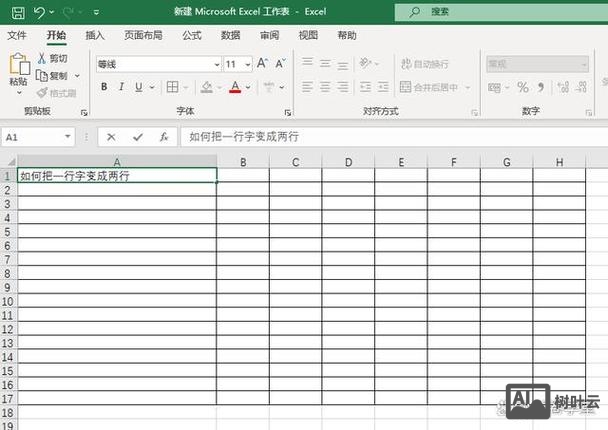
Task: Click the Name Box showing A1
Action: (38, 137)
